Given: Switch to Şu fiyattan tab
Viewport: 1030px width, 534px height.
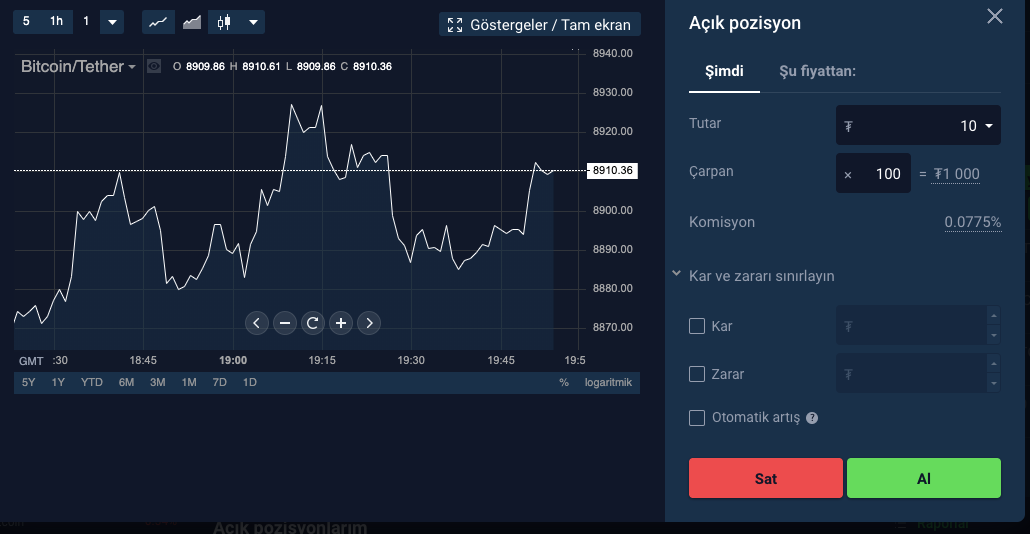Looking at the screenshot, I should [817, 71].
